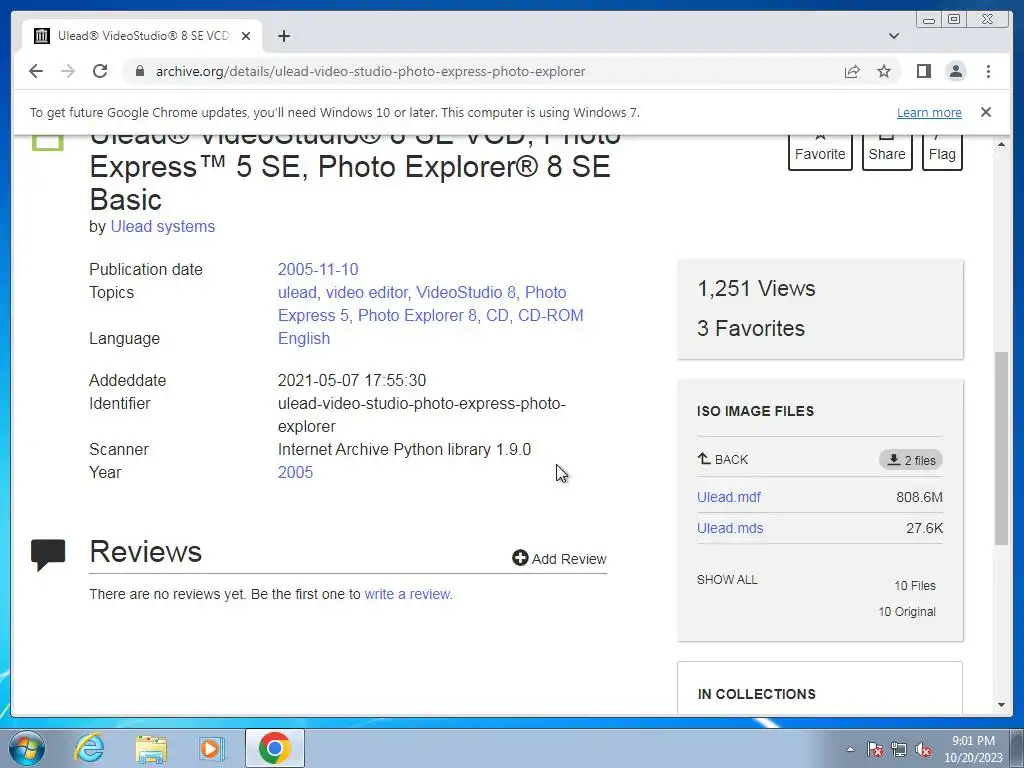Open the 2005 year link
Viewport: 1024px width, 768px height.
[295, 472]
